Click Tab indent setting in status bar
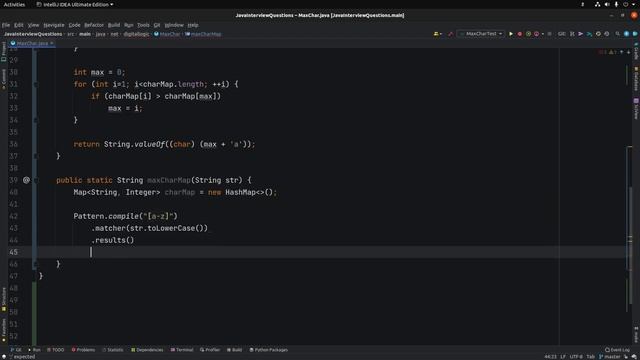This screenshot has width=640, height=360. click(591, 357)
